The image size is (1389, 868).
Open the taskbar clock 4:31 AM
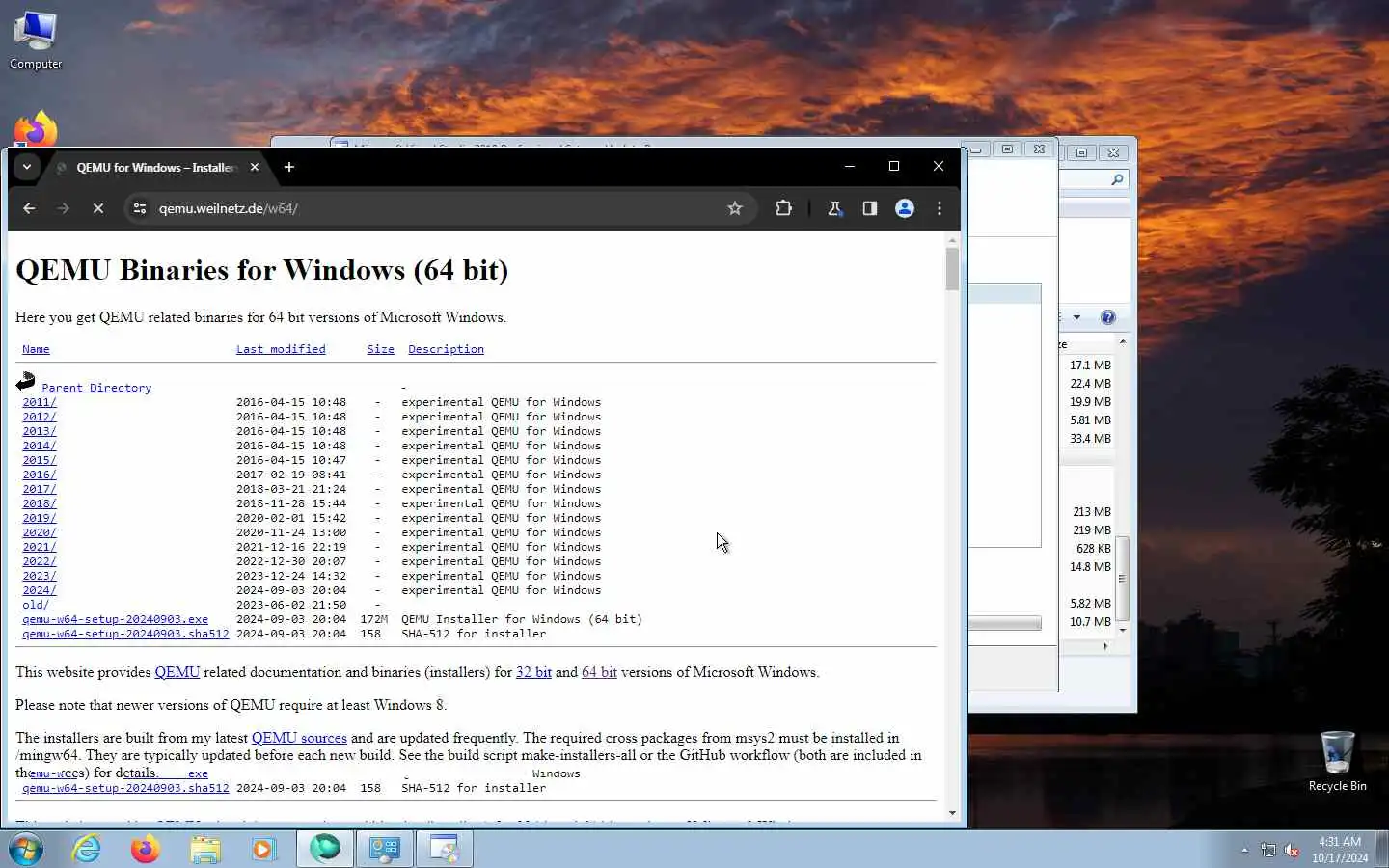(x=1340, y=850)
